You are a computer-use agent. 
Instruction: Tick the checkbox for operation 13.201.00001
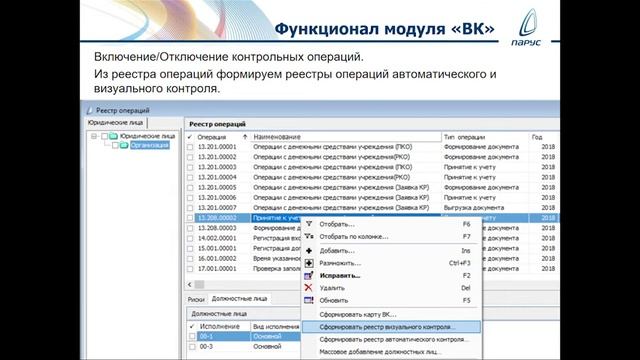pos(190,147)
